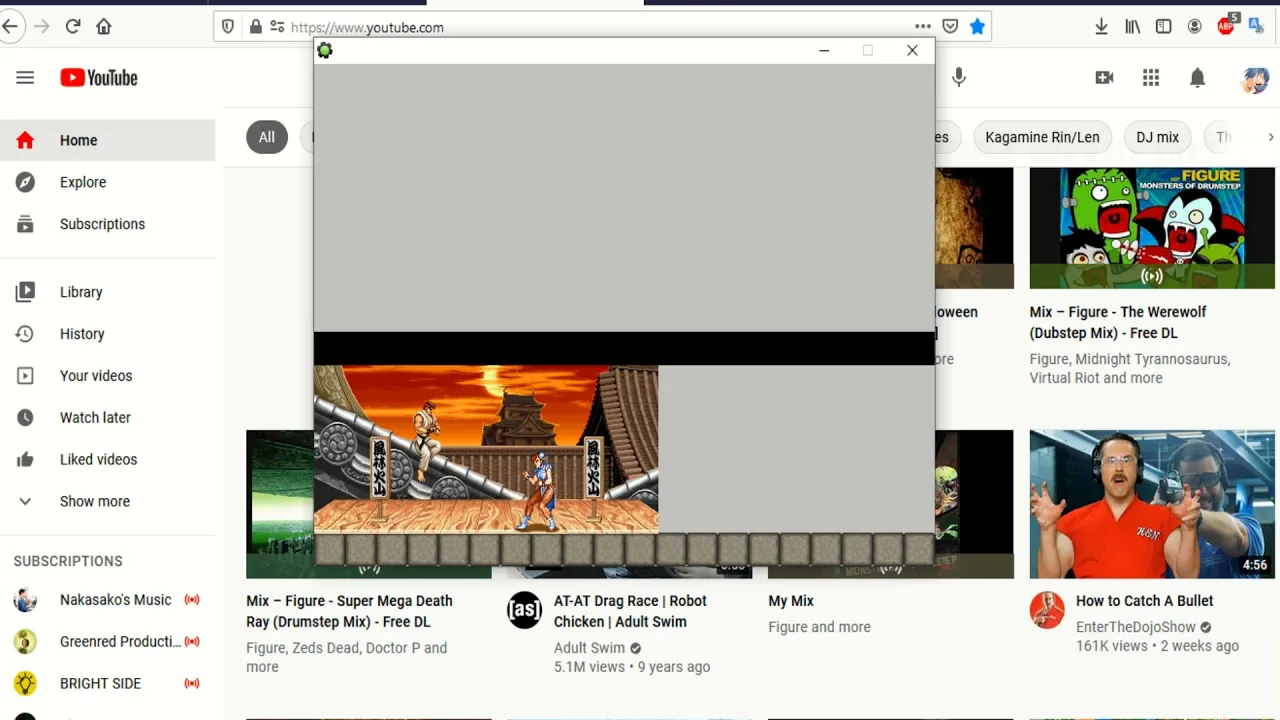The height and width of the screenshot is (720, 1280).
Task: Open Firefox account icon
Action: pos(1194,27)
